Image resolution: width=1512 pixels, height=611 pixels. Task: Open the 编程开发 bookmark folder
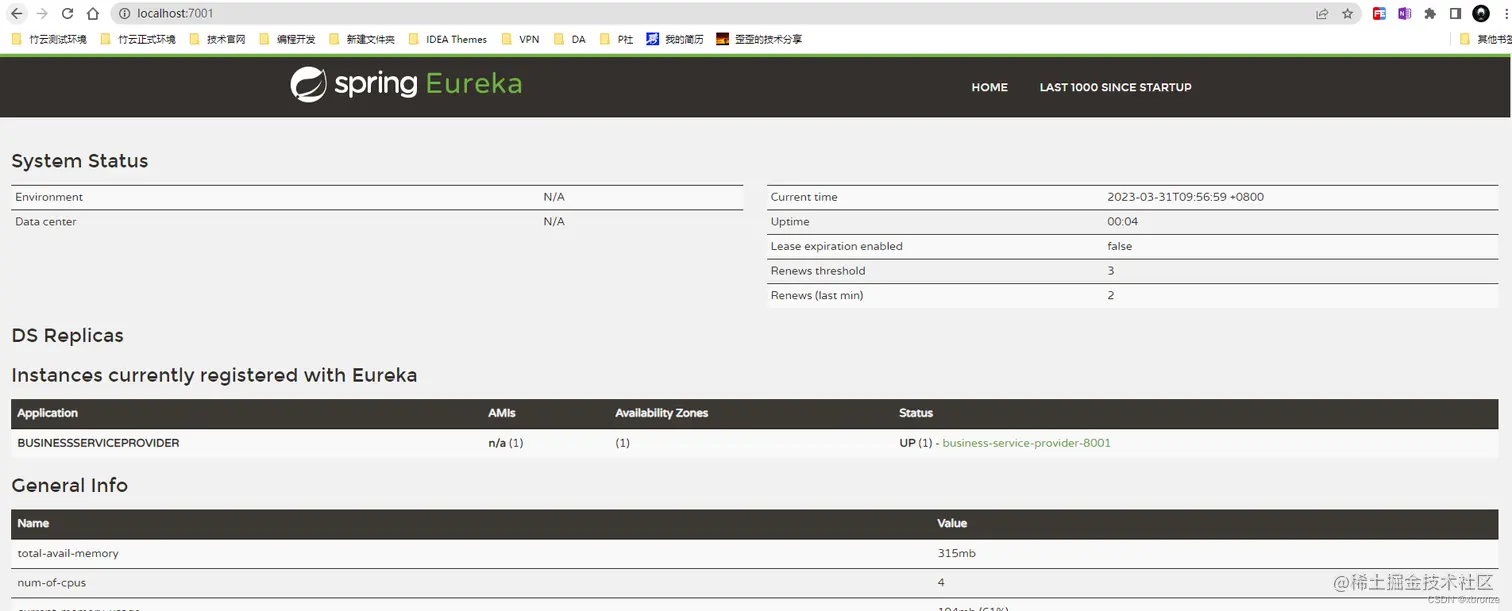coord(287,39)
